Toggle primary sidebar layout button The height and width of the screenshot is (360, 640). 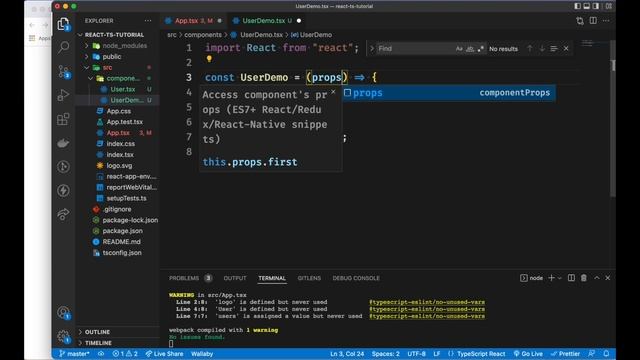577,6
